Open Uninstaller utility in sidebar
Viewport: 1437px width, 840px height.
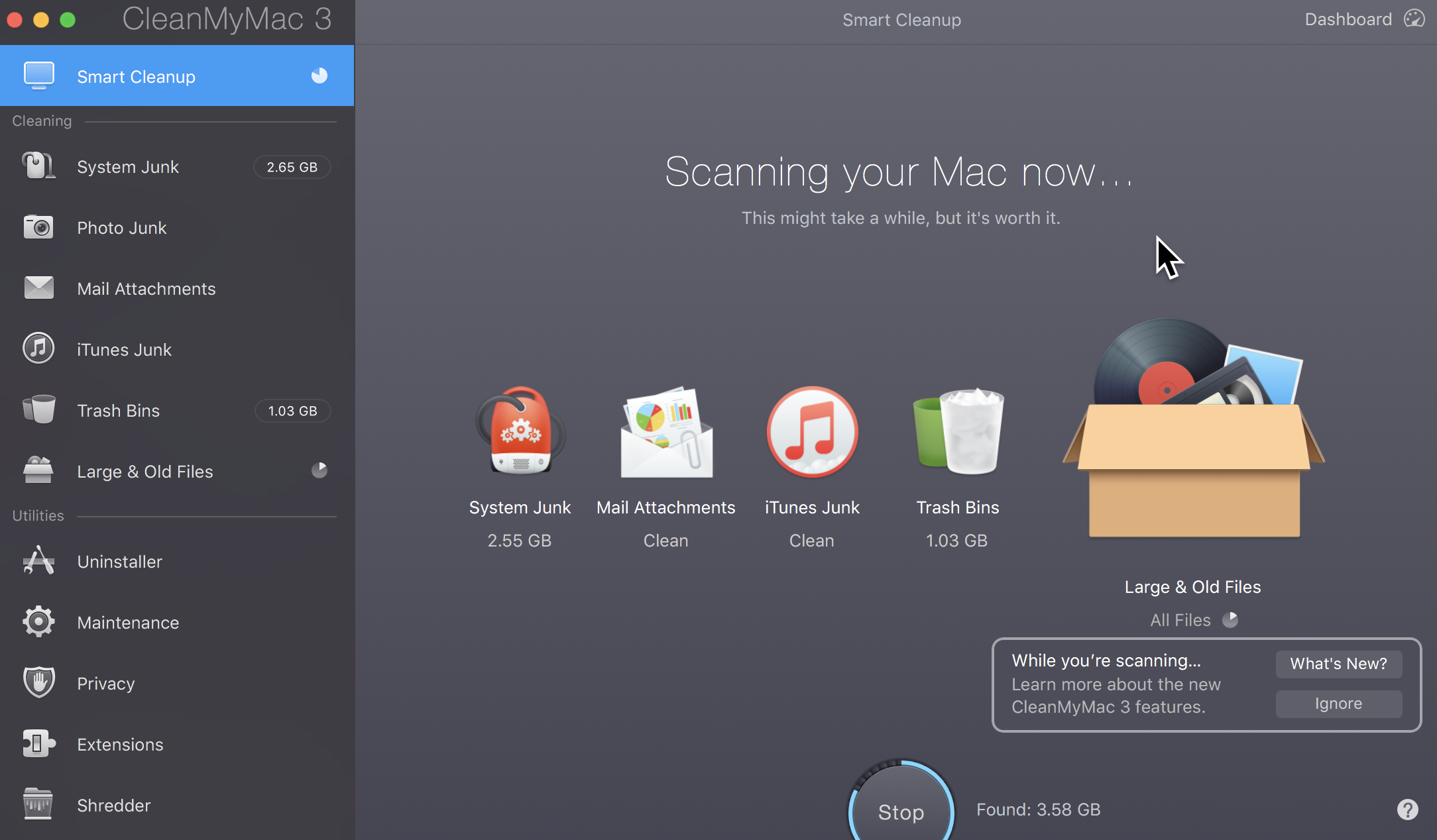point(119,562)
